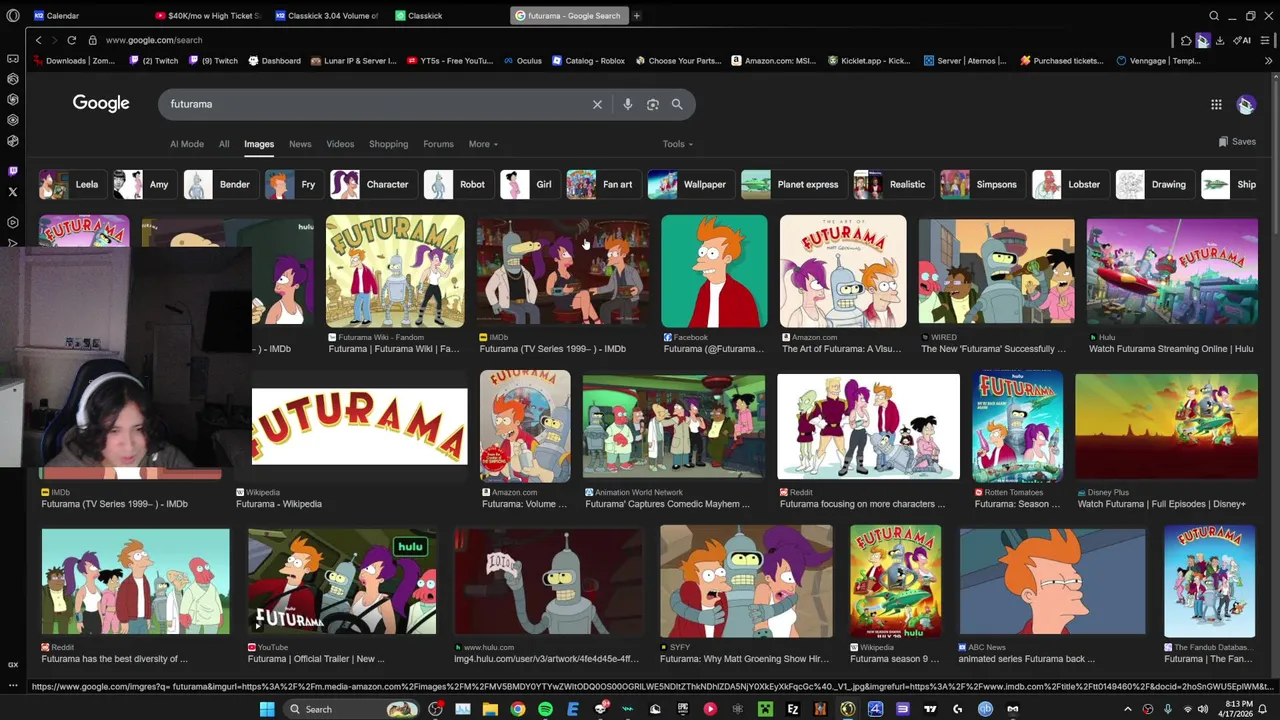
Task: Open Watch Futurama Streaming Online Hulu link
Action: pyautogui.click(x=1171, y=349)
